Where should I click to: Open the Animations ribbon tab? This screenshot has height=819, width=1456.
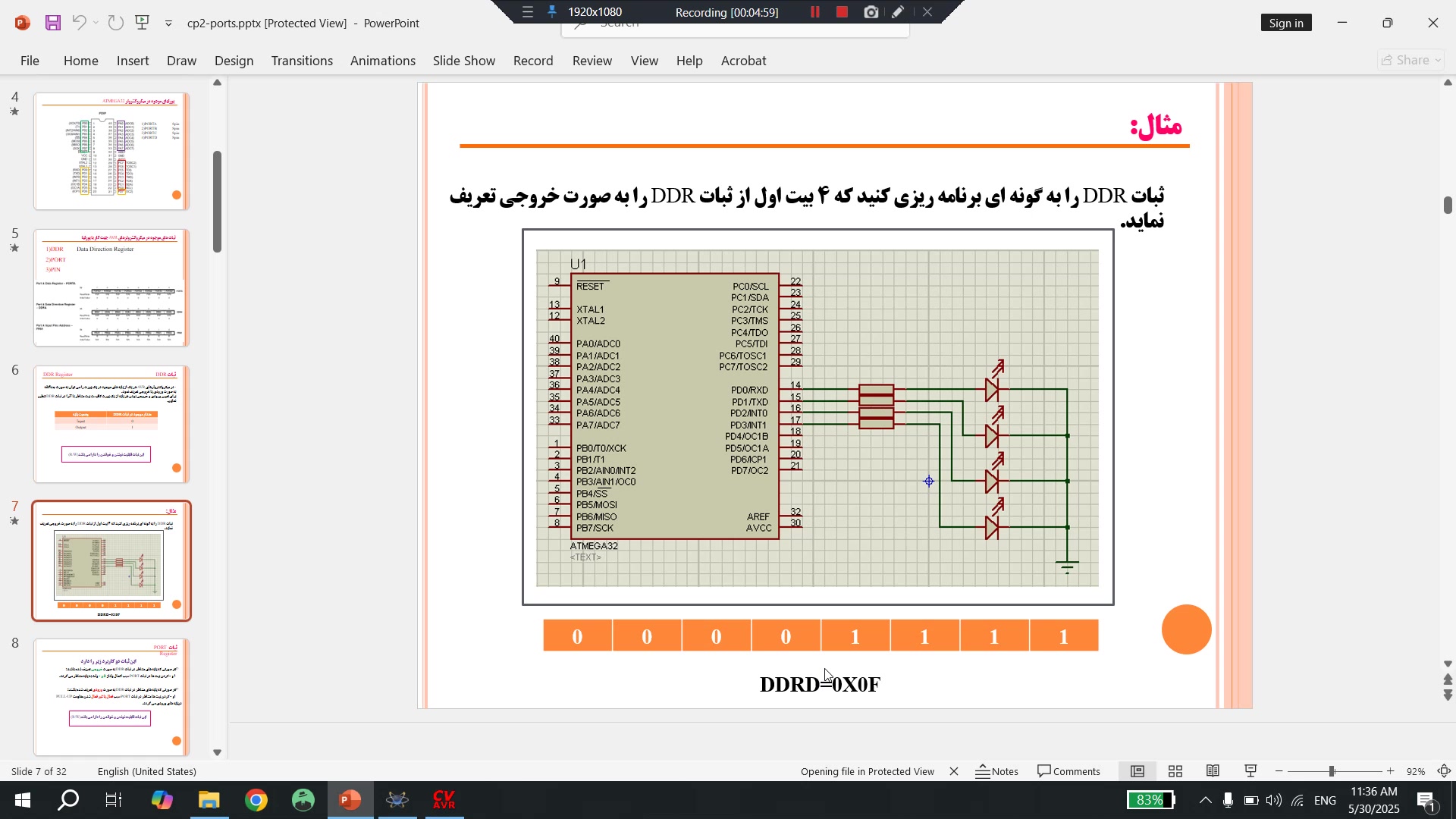tap(382, 61)
